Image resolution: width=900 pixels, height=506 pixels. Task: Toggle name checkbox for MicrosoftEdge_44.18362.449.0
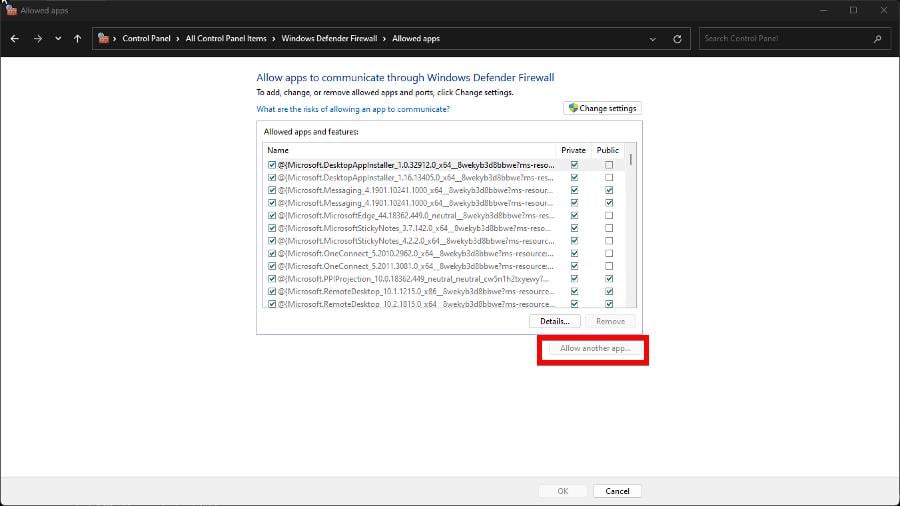[x=272, y=216]
